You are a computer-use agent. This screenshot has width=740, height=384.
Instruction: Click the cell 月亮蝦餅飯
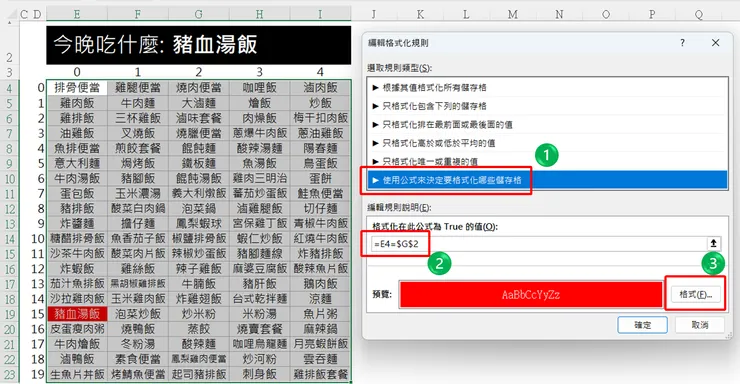click(320, 344)
